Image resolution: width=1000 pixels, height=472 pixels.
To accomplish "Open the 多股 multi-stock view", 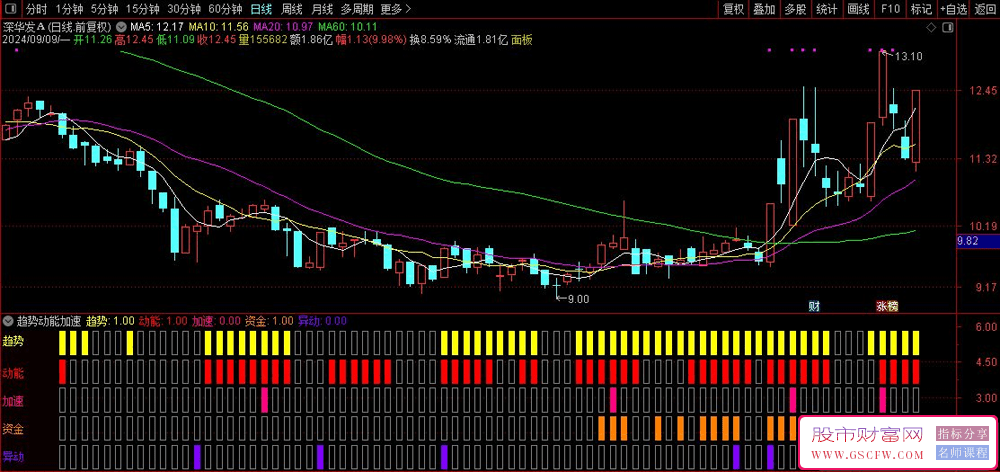I will pos(795,9).
